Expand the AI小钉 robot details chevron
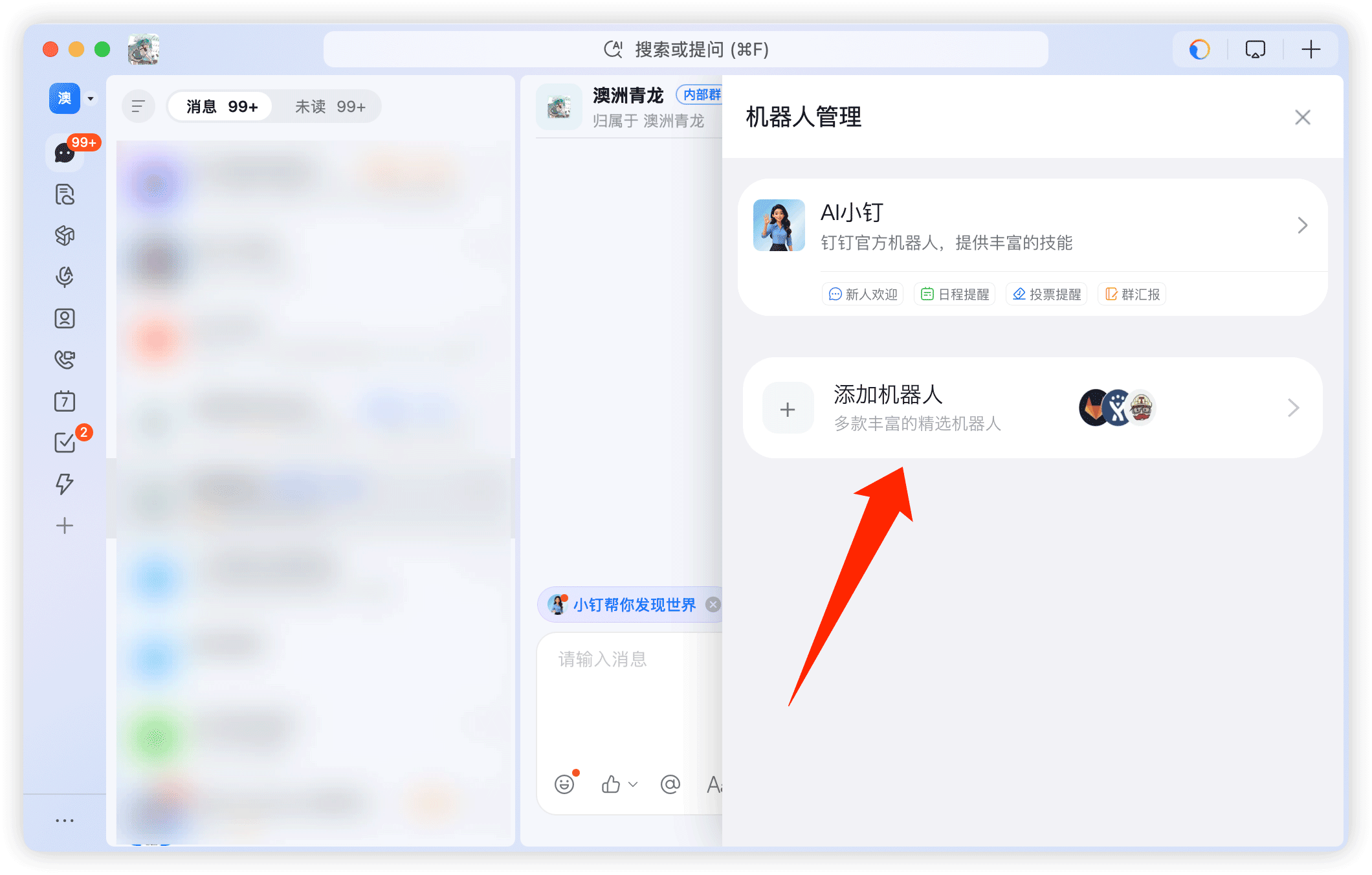Viewport: 1372px width, 875px height. click(1303, 225)
